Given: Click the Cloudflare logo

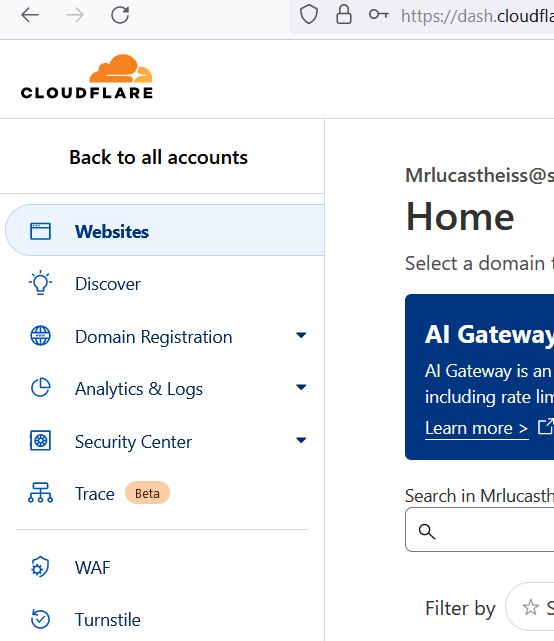Looking at the screenshot, I should (x=87, y=76).
